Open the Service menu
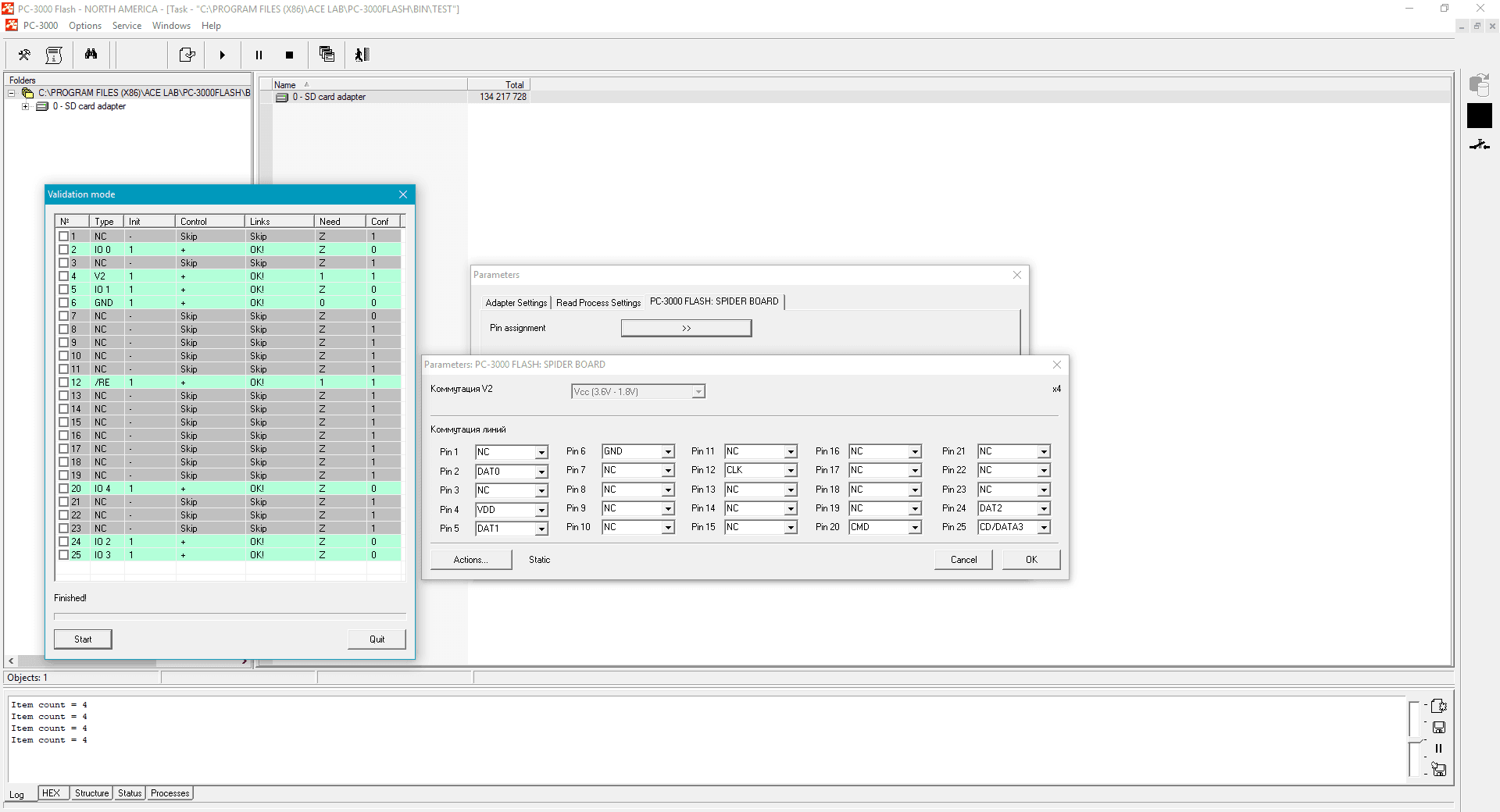This screenshot has width=1500, height=812. 127,26
